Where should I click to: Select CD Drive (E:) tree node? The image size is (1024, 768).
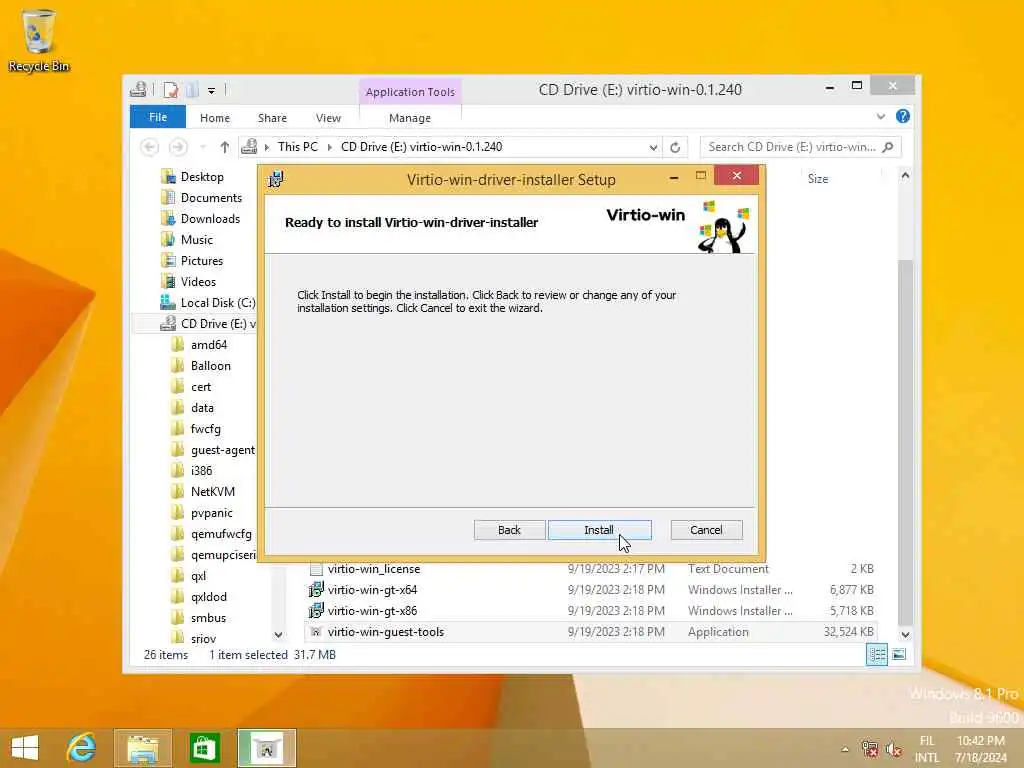coord(217,323)
